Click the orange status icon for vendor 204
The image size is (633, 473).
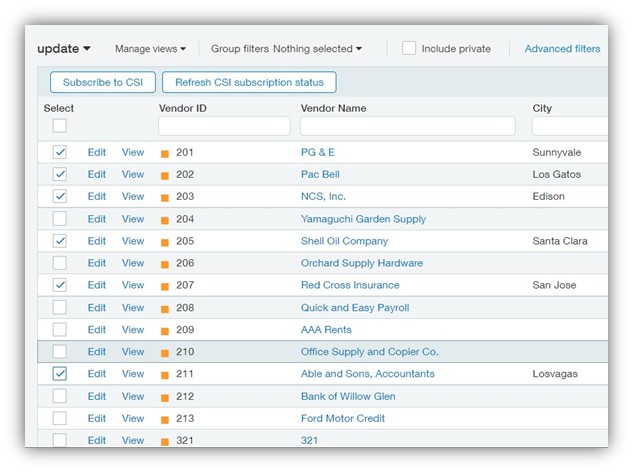coord(165,220)
